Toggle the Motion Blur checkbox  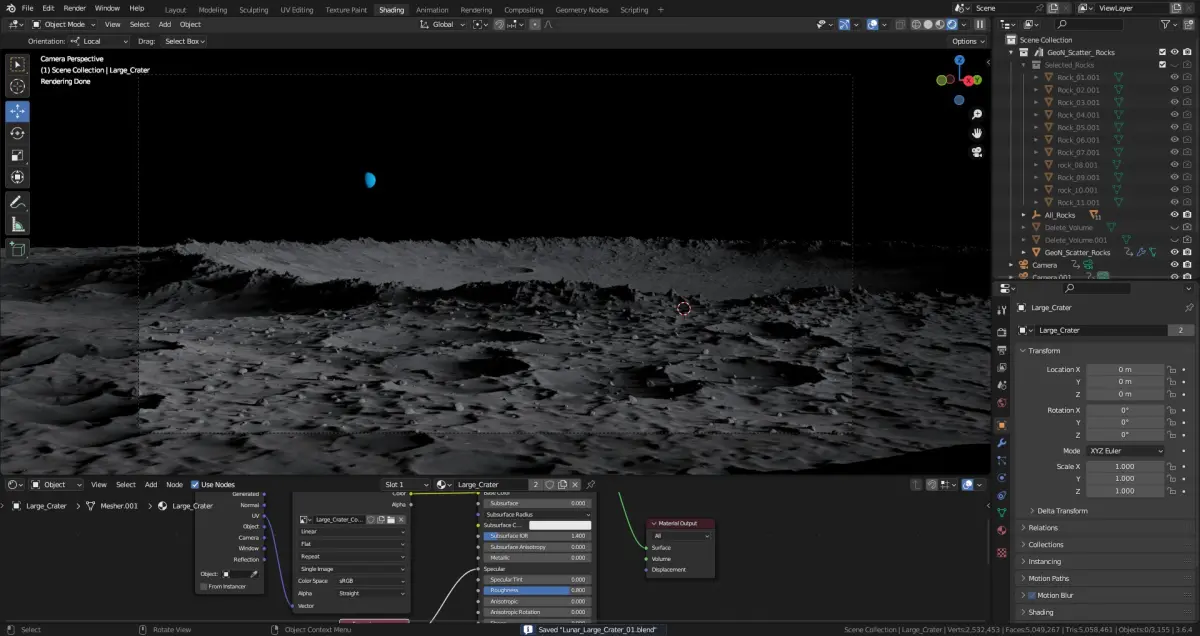1031,595
